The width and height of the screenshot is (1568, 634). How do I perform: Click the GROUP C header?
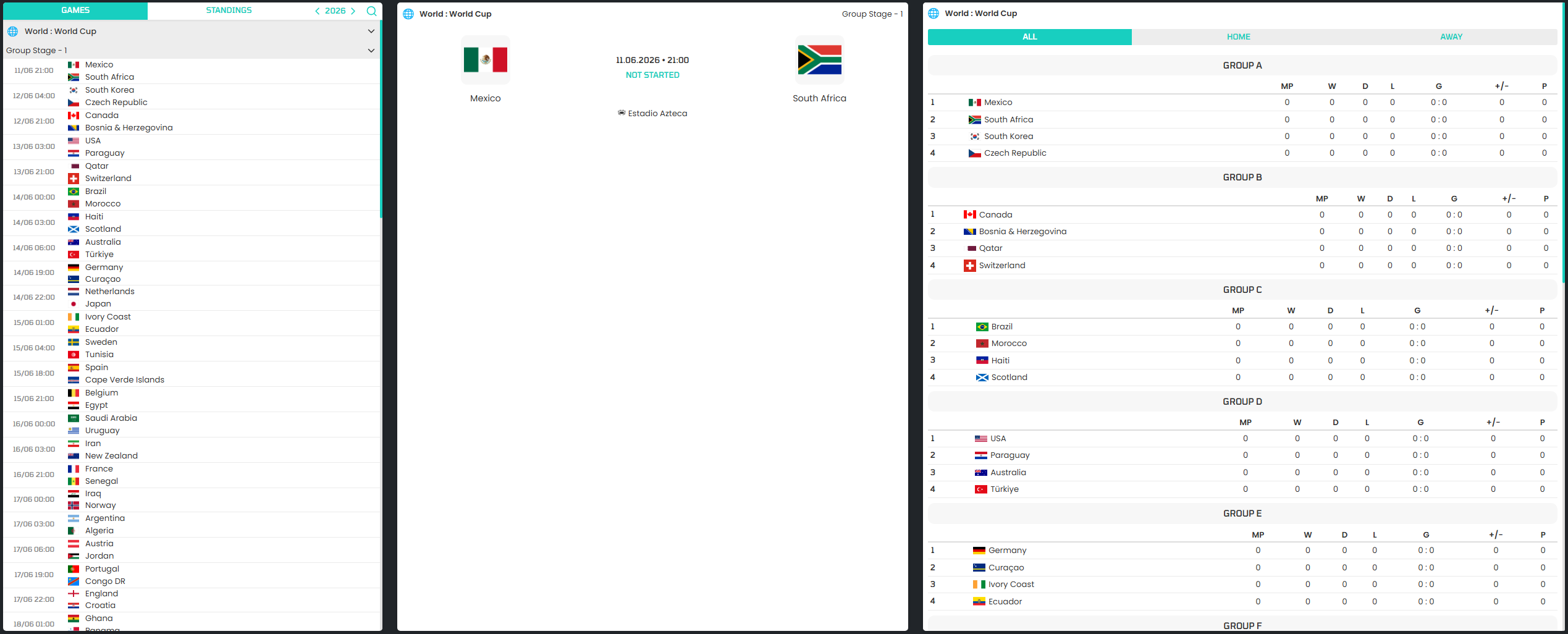[x=1242, y=290]
